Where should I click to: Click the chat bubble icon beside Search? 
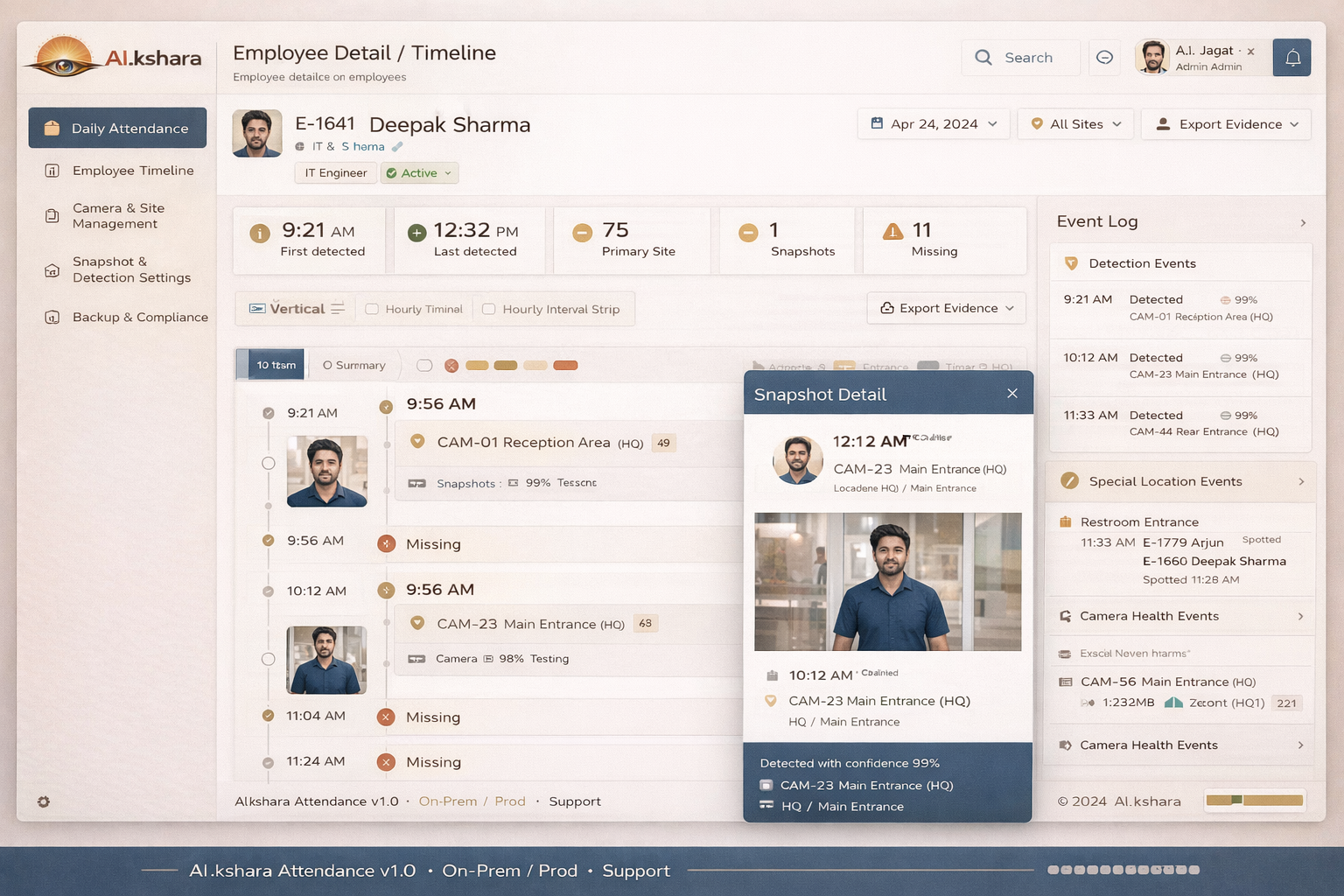click(x=1104, y=58)
